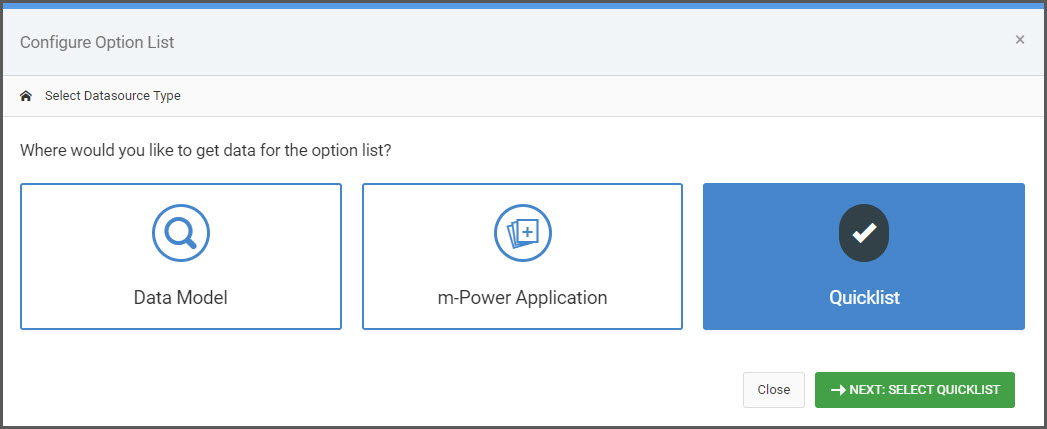
Task: Dismiss dialog with the X icon
Action: pos(1020,39)
